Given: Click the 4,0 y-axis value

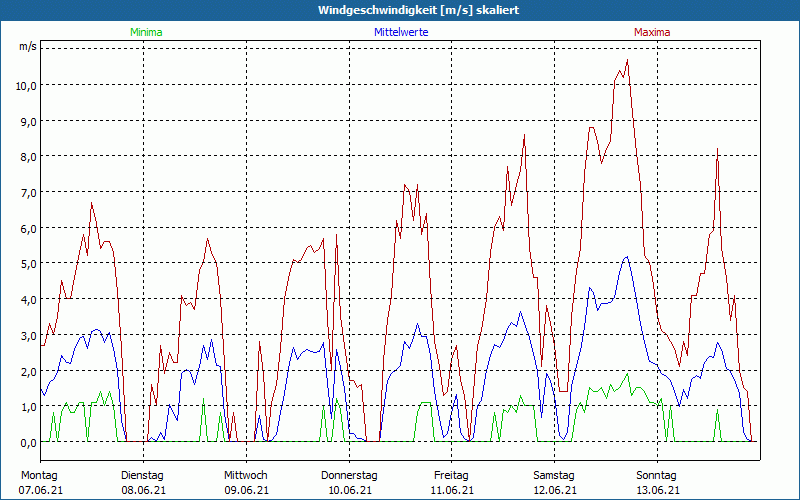Looking at the screenshot, I should coord(29,300).
